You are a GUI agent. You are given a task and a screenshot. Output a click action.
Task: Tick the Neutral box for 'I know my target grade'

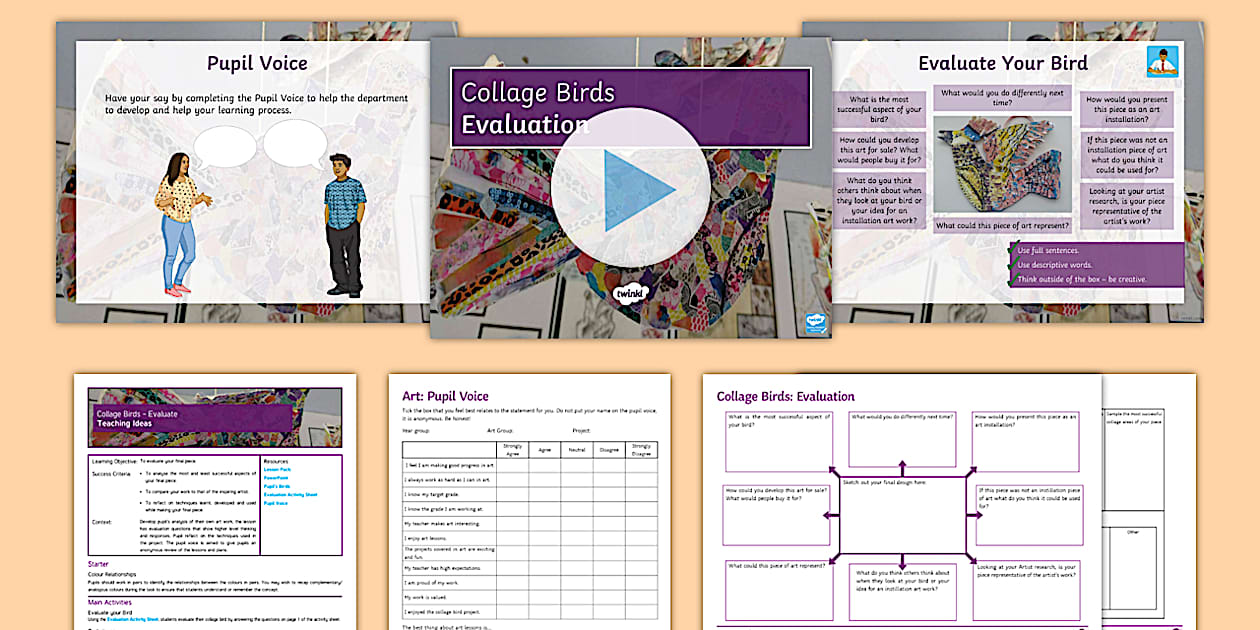click(x=577, y=494)
